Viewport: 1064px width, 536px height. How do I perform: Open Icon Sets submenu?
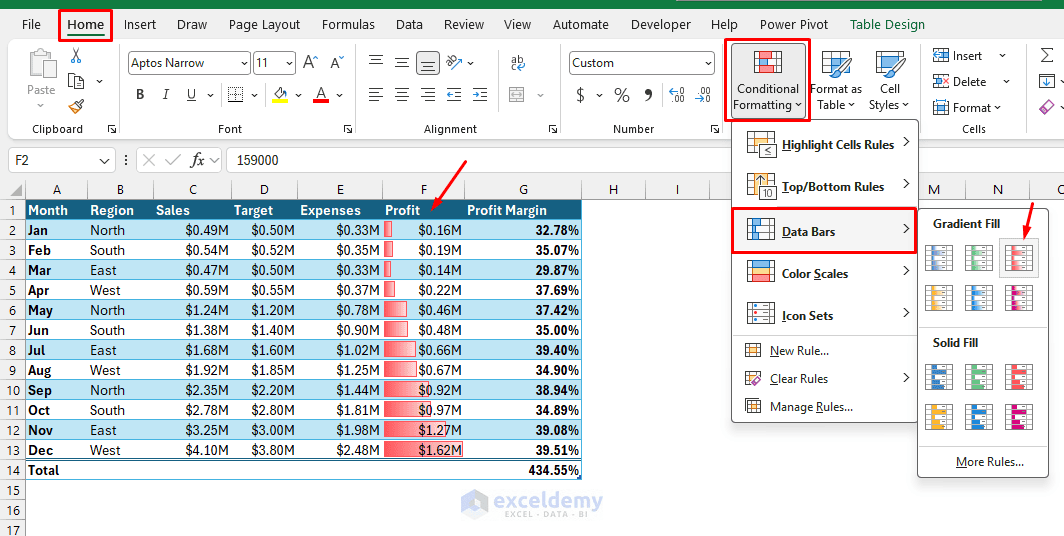(x=824, y=315)
